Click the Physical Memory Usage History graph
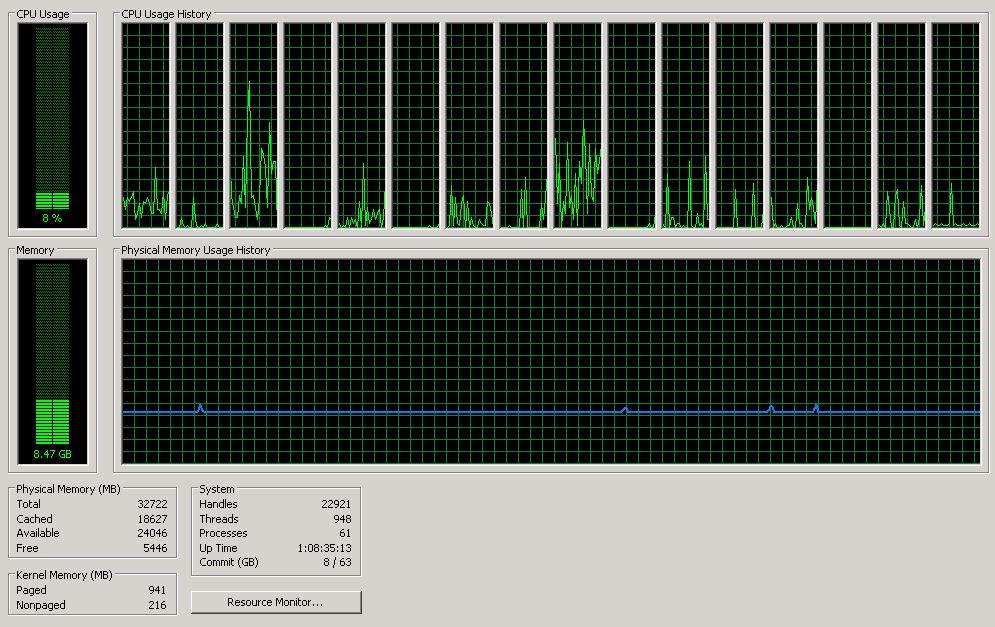 tap(550, 330)
